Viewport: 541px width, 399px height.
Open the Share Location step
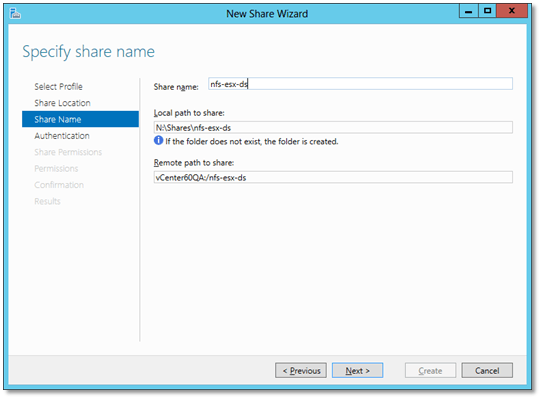click(62, 103)
